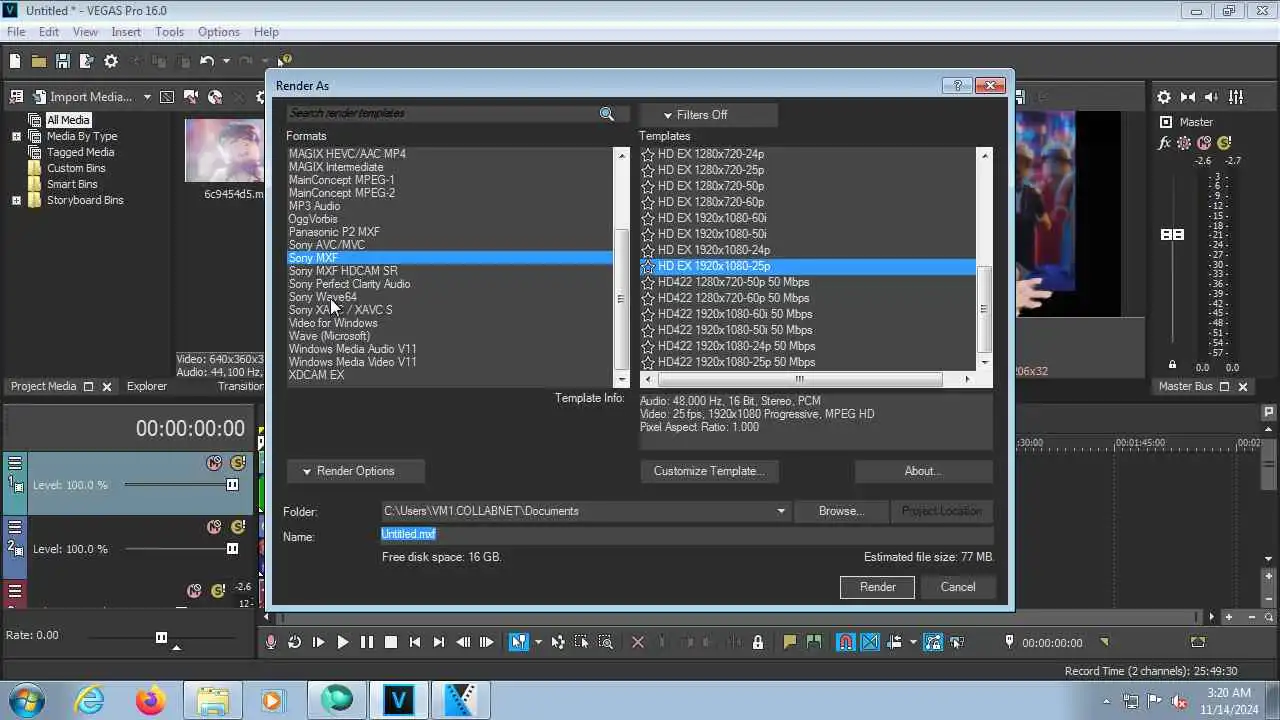The height and width of the screenshot is (720, 1280).
Task: Expand Filters Off dropdown in Render As
Action: point(708,115)
